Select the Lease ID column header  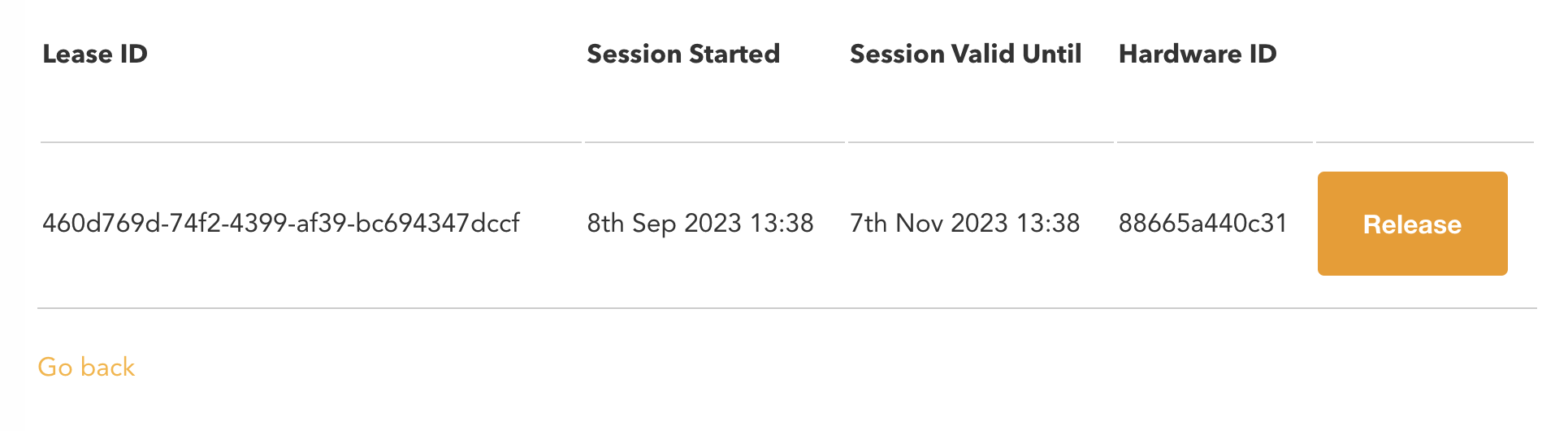click(x=95, y=54)
